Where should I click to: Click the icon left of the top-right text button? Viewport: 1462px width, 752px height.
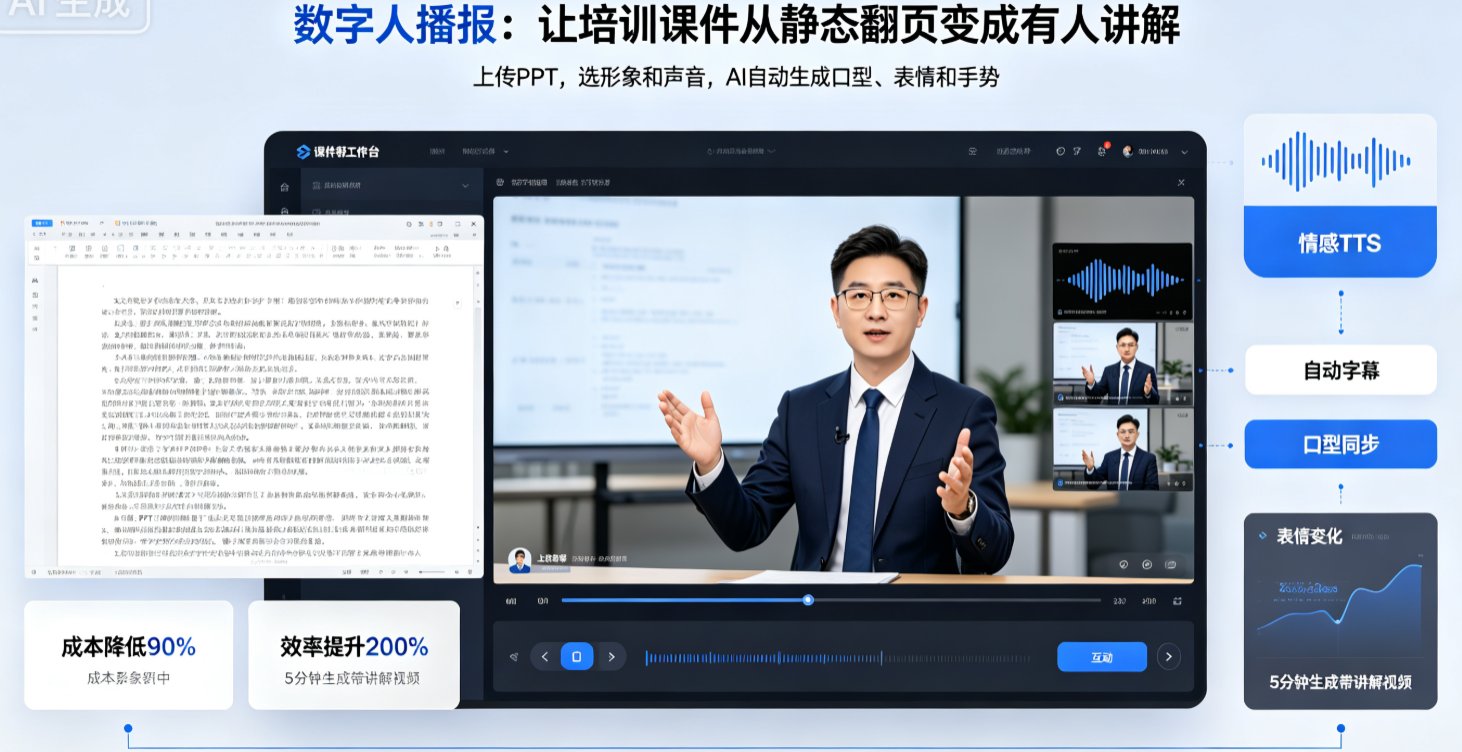point(973,152)
